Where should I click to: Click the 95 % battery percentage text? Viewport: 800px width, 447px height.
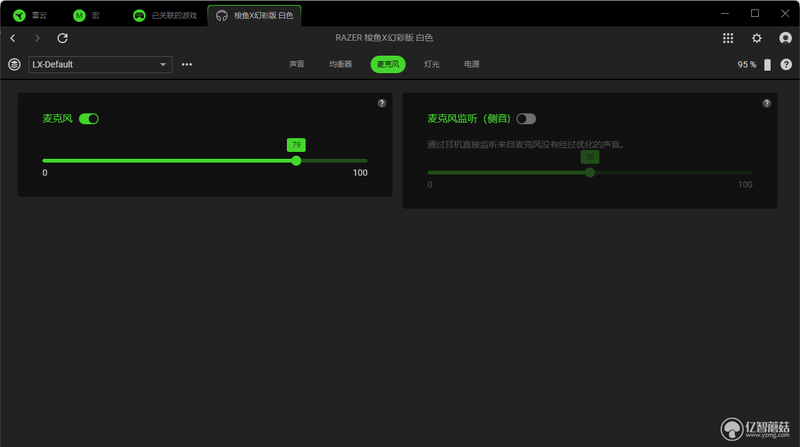coord(746,64)
